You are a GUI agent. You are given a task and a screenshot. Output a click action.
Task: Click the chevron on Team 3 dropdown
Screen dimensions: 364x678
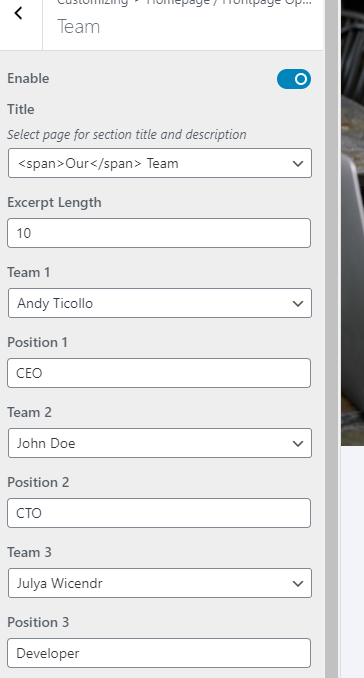[297, 584]
